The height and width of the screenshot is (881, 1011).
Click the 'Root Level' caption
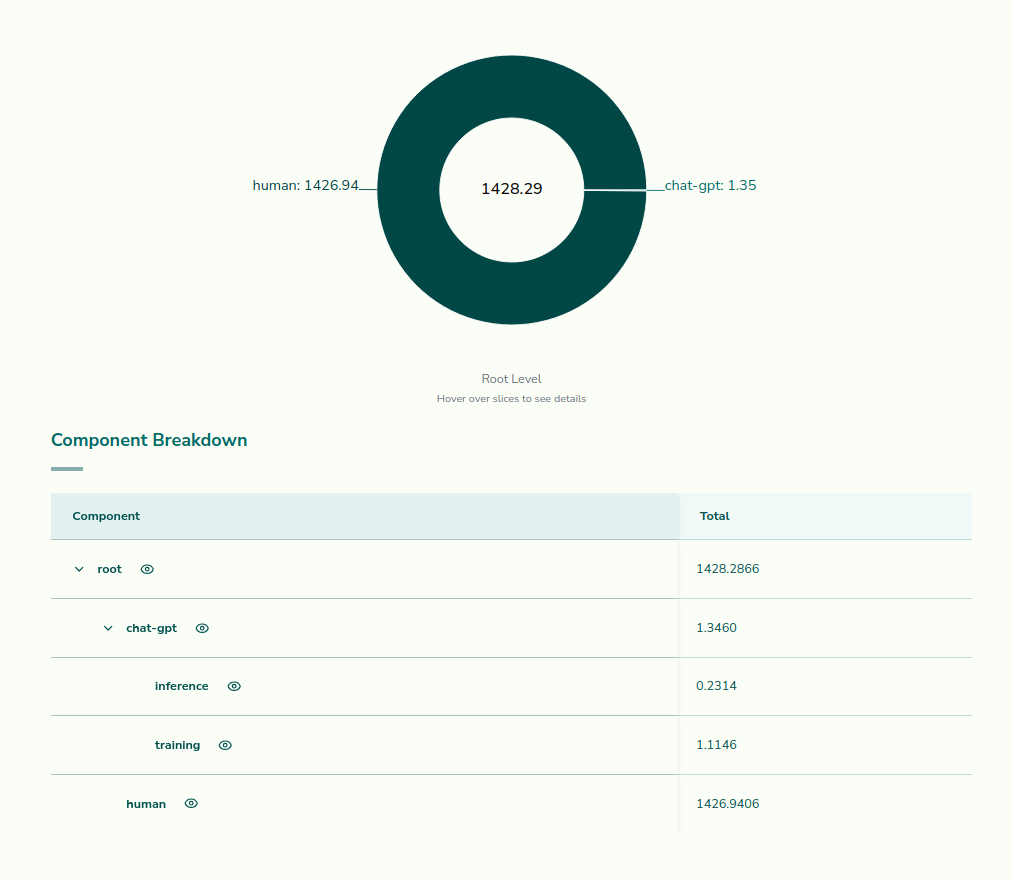point(511,379)
